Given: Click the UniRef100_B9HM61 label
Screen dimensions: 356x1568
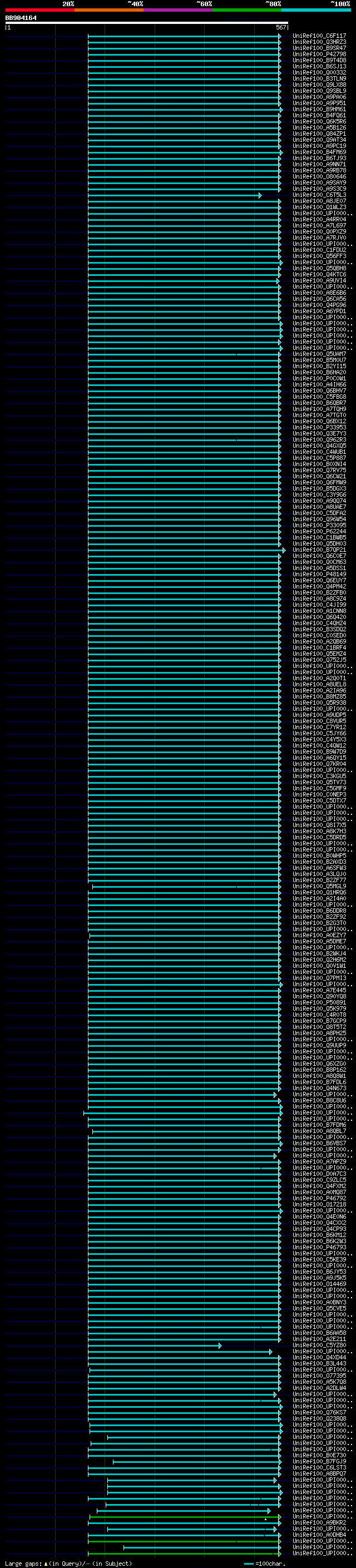Looking at the screenshot, I should (x=319, y=110).
